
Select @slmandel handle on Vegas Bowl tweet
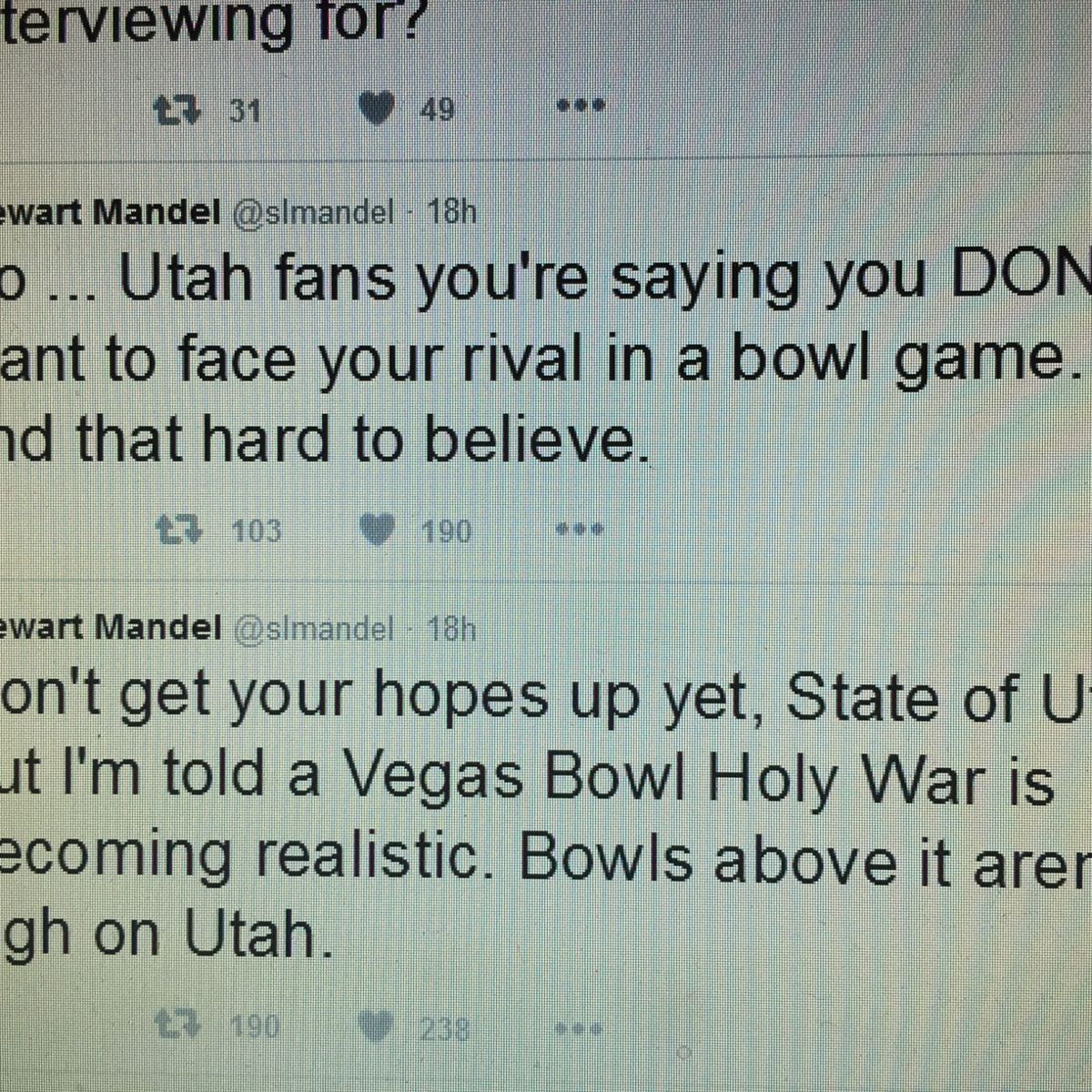(x=315, y=629)
